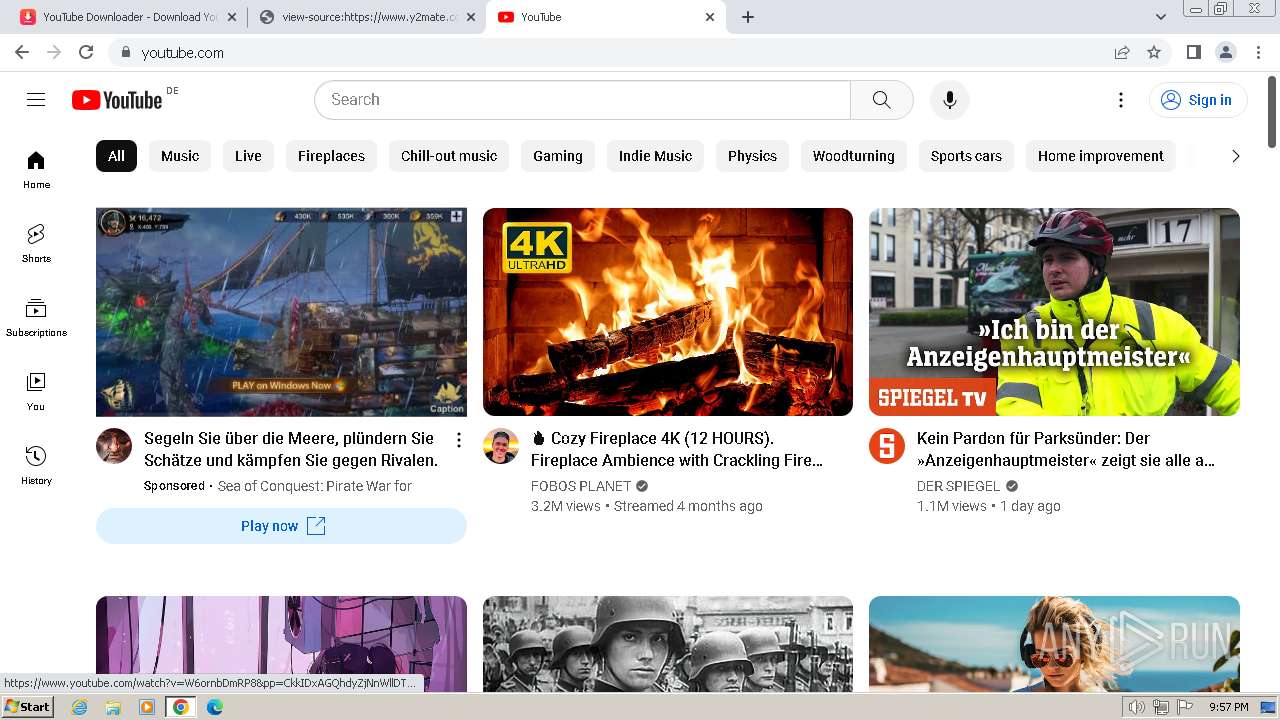The width and height of the screenshot is (1280, 720).
Task: Select the Home improvement chip
Action: tap(1101, 156)
